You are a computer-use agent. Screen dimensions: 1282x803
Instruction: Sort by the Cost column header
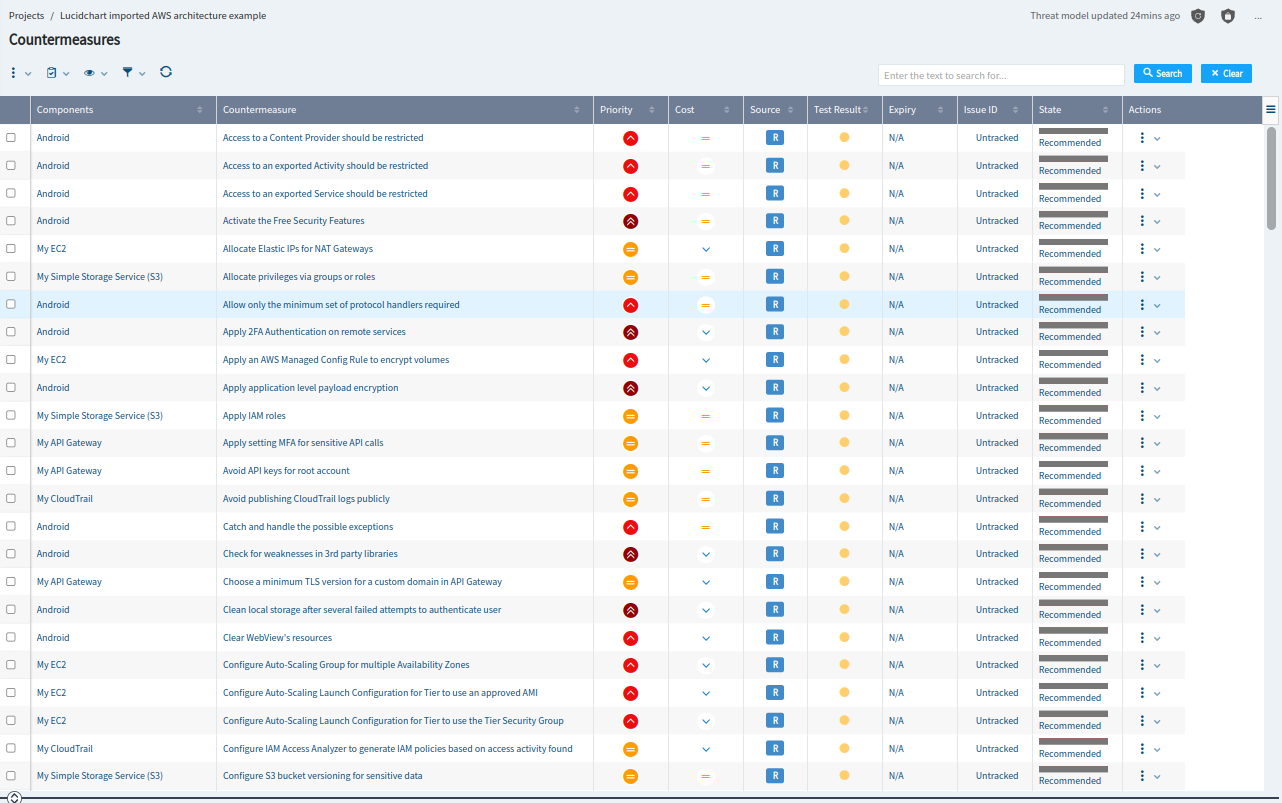(x=706, y=110)
